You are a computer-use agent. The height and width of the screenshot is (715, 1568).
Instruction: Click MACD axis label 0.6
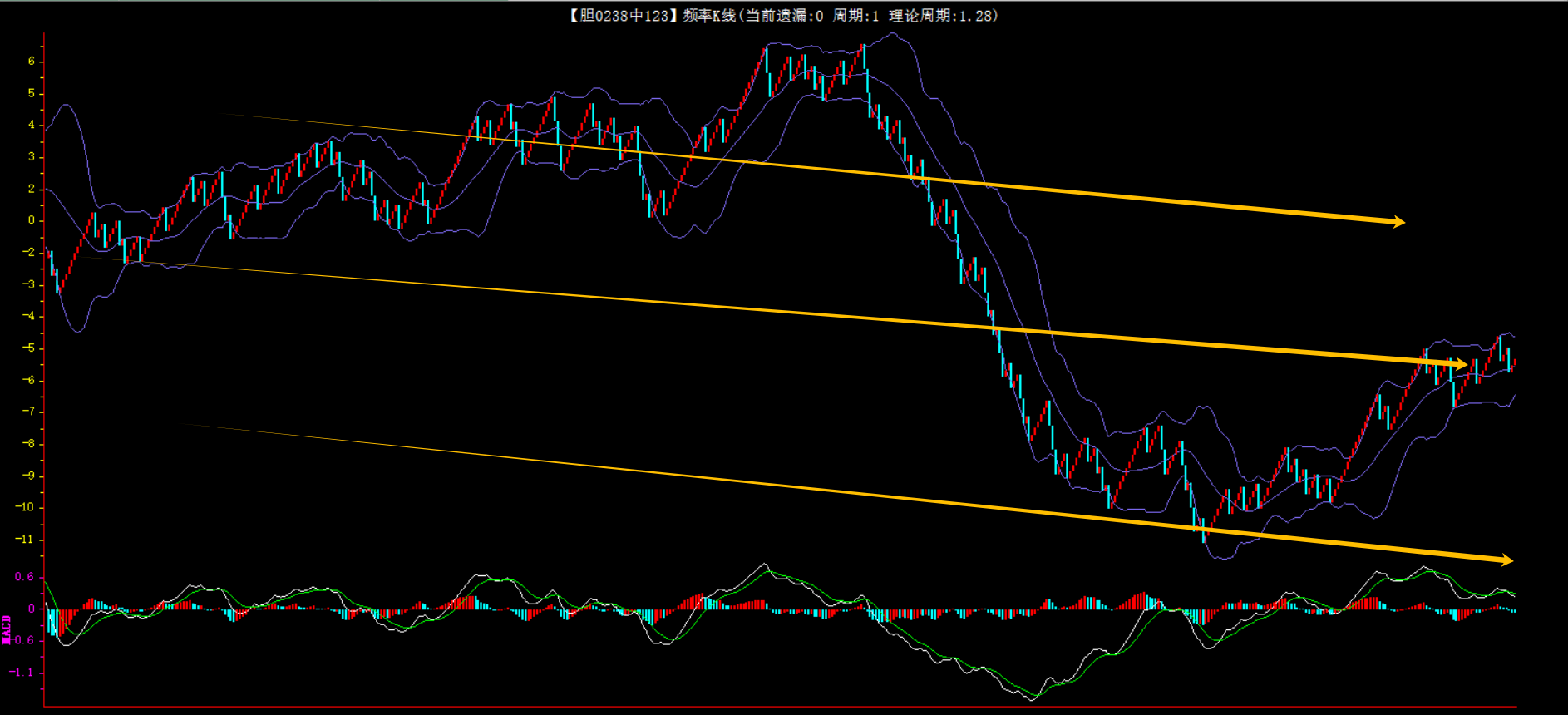24,577
